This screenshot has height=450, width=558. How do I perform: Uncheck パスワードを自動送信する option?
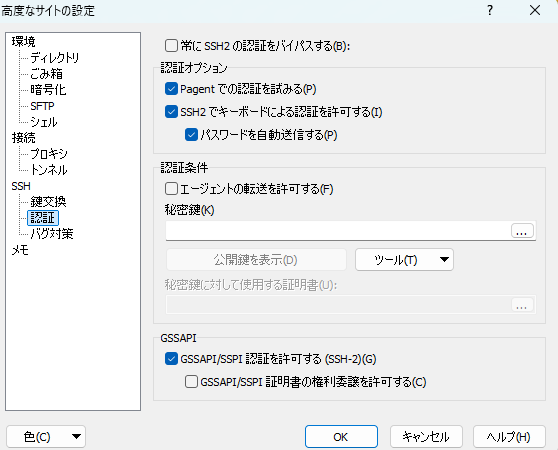pyautogui.click(x=191, y=135)
